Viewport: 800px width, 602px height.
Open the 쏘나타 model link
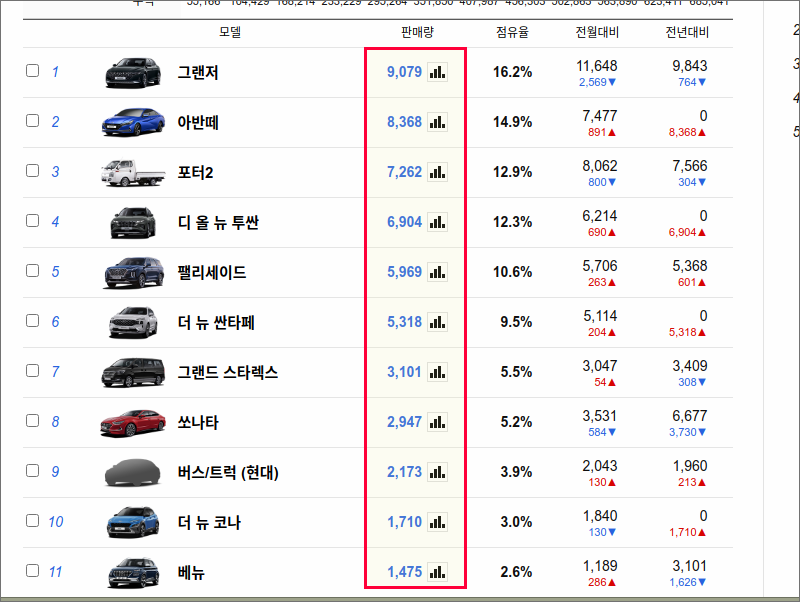click(198, 422)
